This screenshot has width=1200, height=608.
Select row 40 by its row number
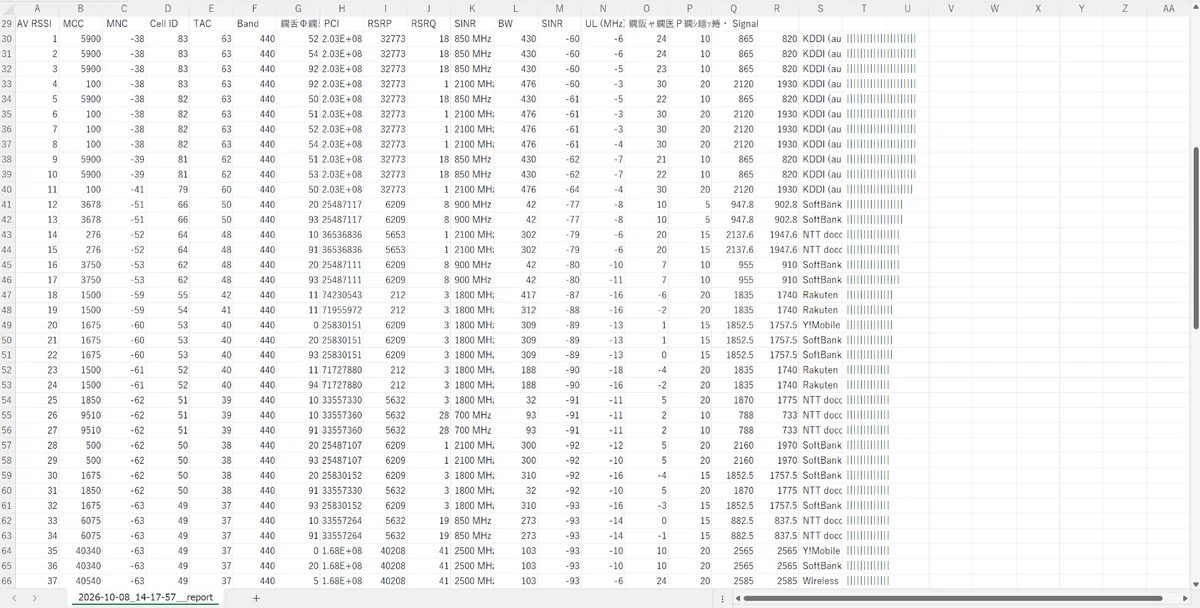click(x=7, y=189)
